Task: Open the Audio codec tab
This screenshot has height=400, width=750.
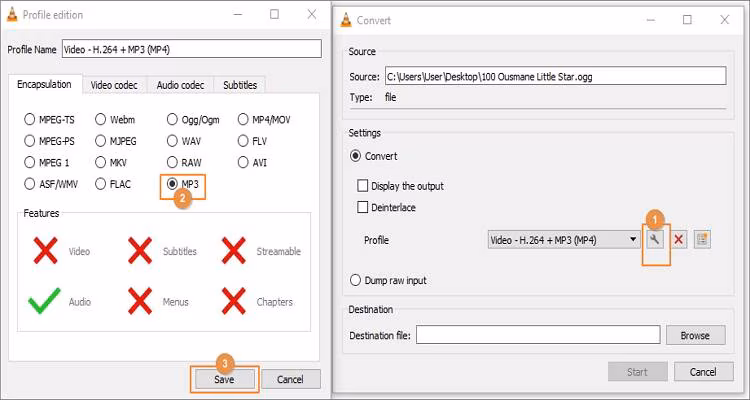Action: 181,86
